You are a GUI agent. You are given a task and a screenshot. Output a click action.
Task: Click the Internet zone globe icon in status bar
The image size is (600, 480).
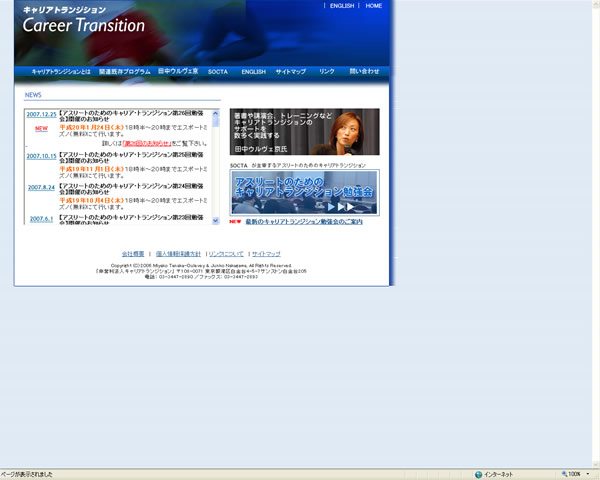click(x=478, y=474)
